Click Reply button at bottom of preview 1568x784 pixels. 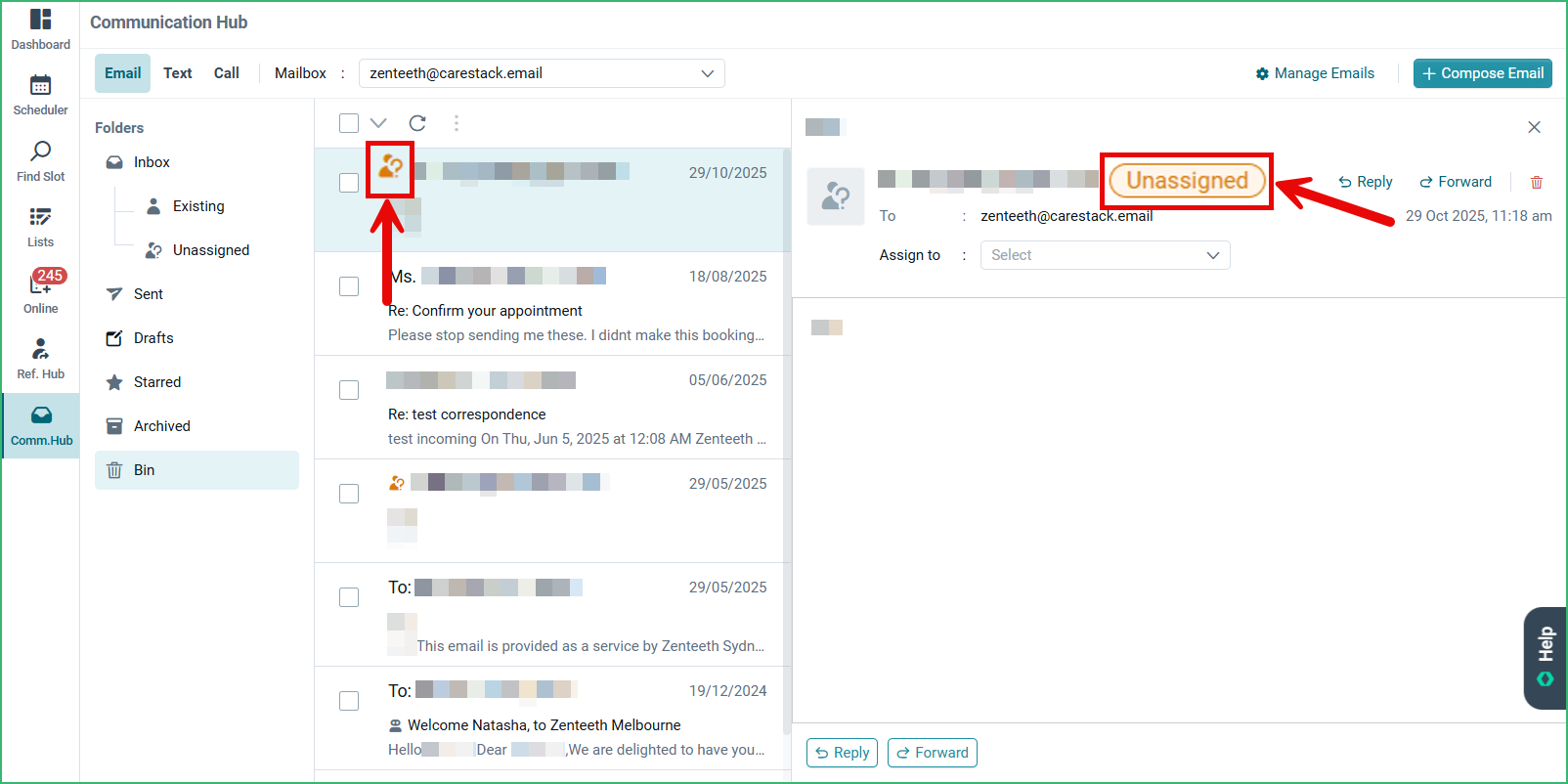(842, 753)
